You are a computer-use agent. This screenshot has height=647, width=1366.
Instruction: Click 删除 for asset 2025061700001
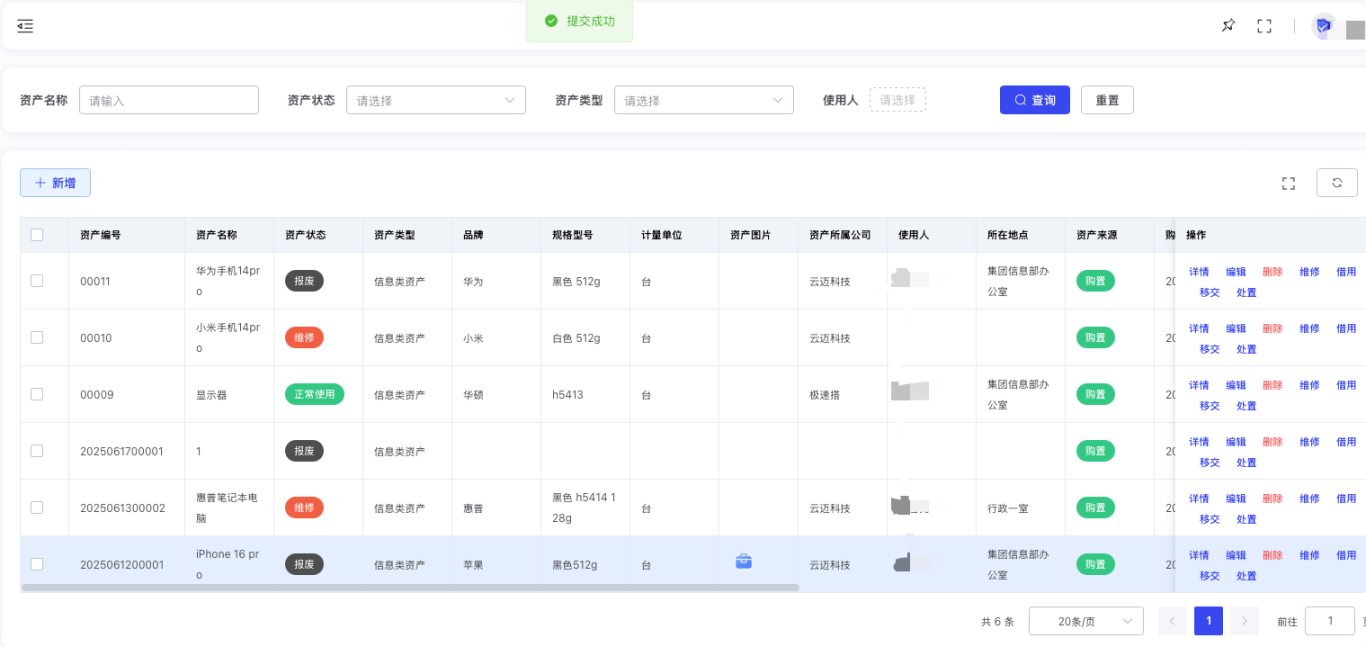point(1272,442)
